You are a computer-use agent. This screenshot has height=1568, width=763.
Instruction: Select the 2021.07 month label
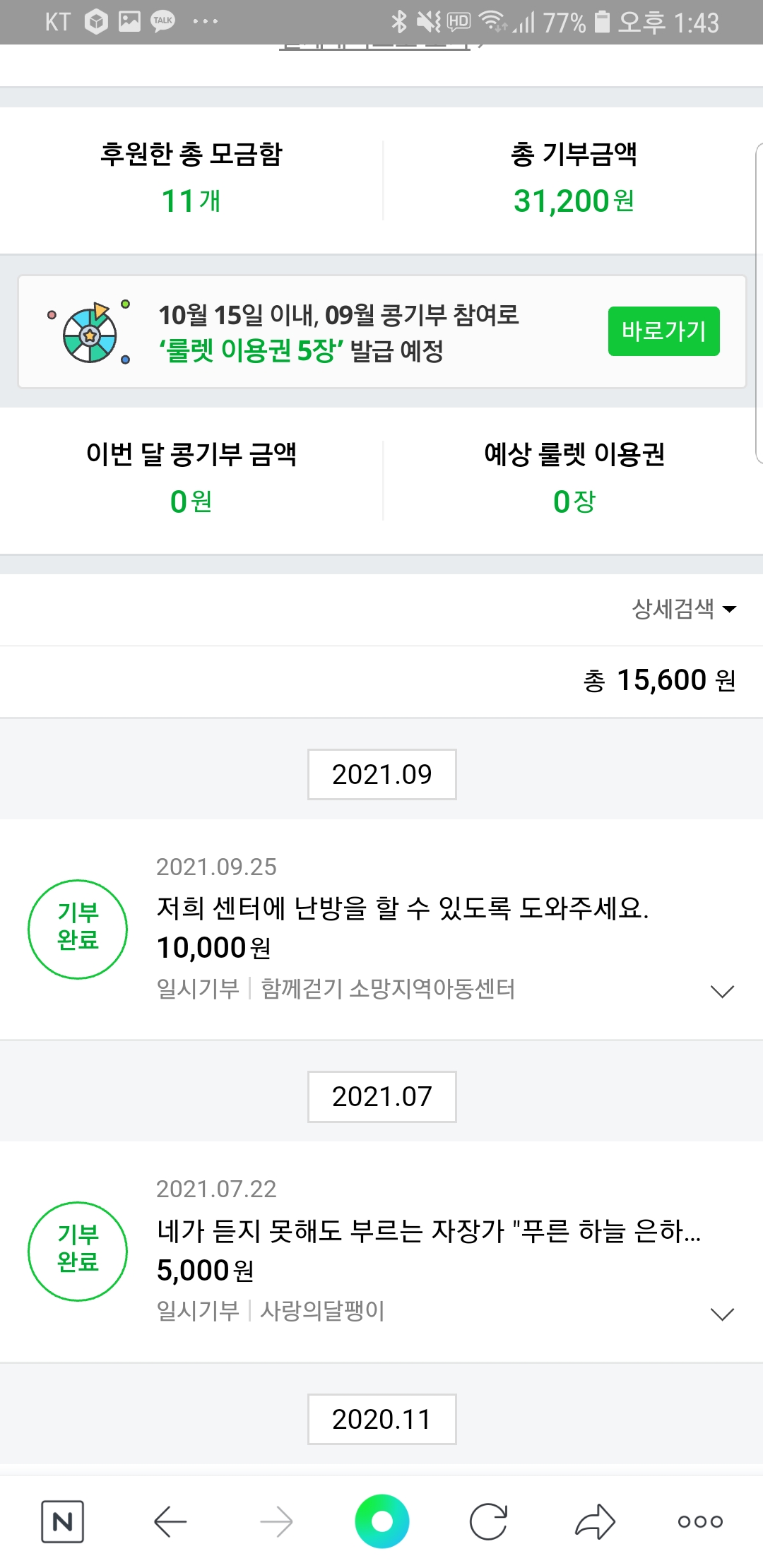coord(381,1096)
